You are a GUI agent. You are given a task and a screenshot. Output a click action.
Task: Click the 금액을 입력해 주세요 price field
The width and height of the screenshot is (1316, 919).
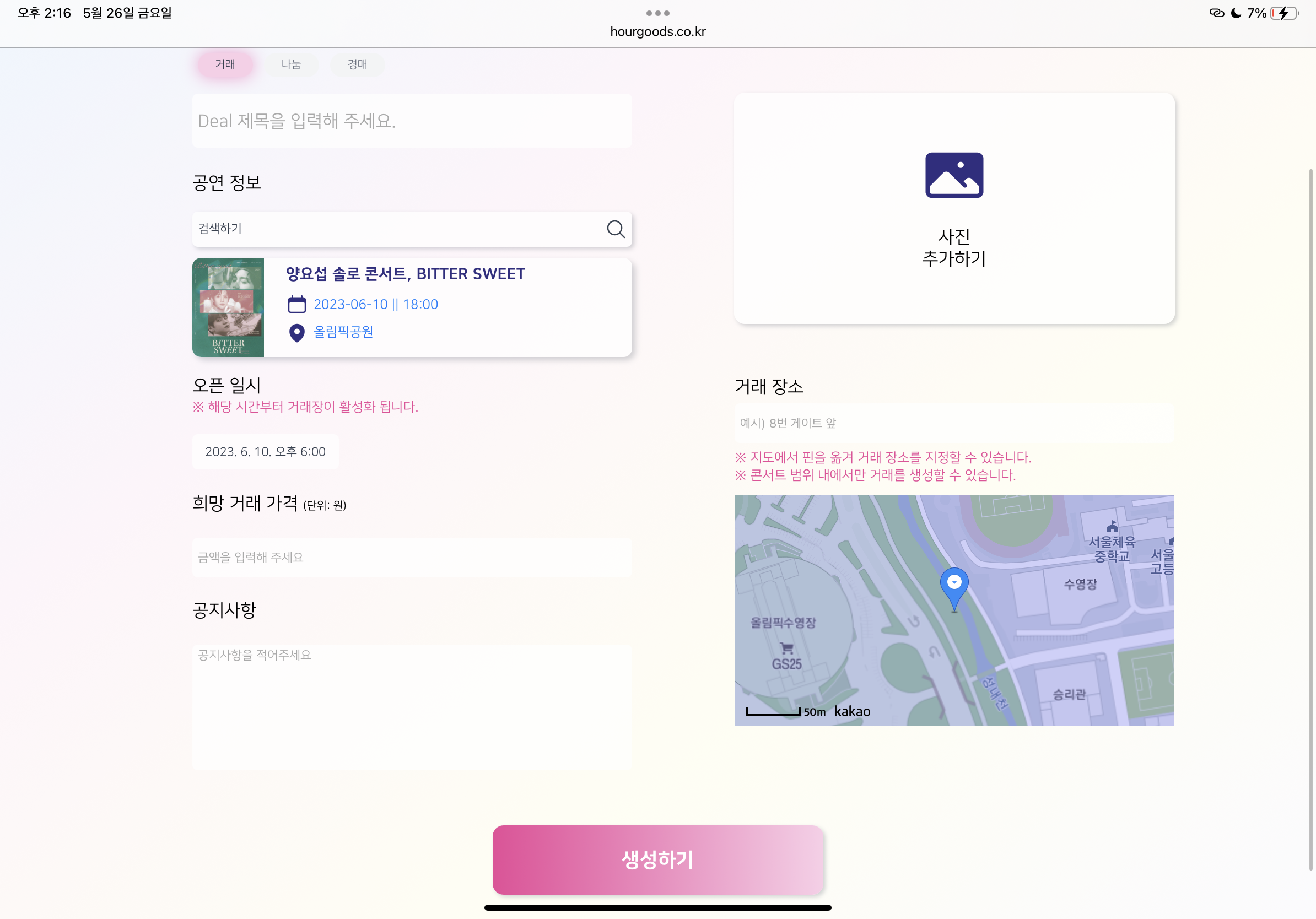[x=412, y=558]
